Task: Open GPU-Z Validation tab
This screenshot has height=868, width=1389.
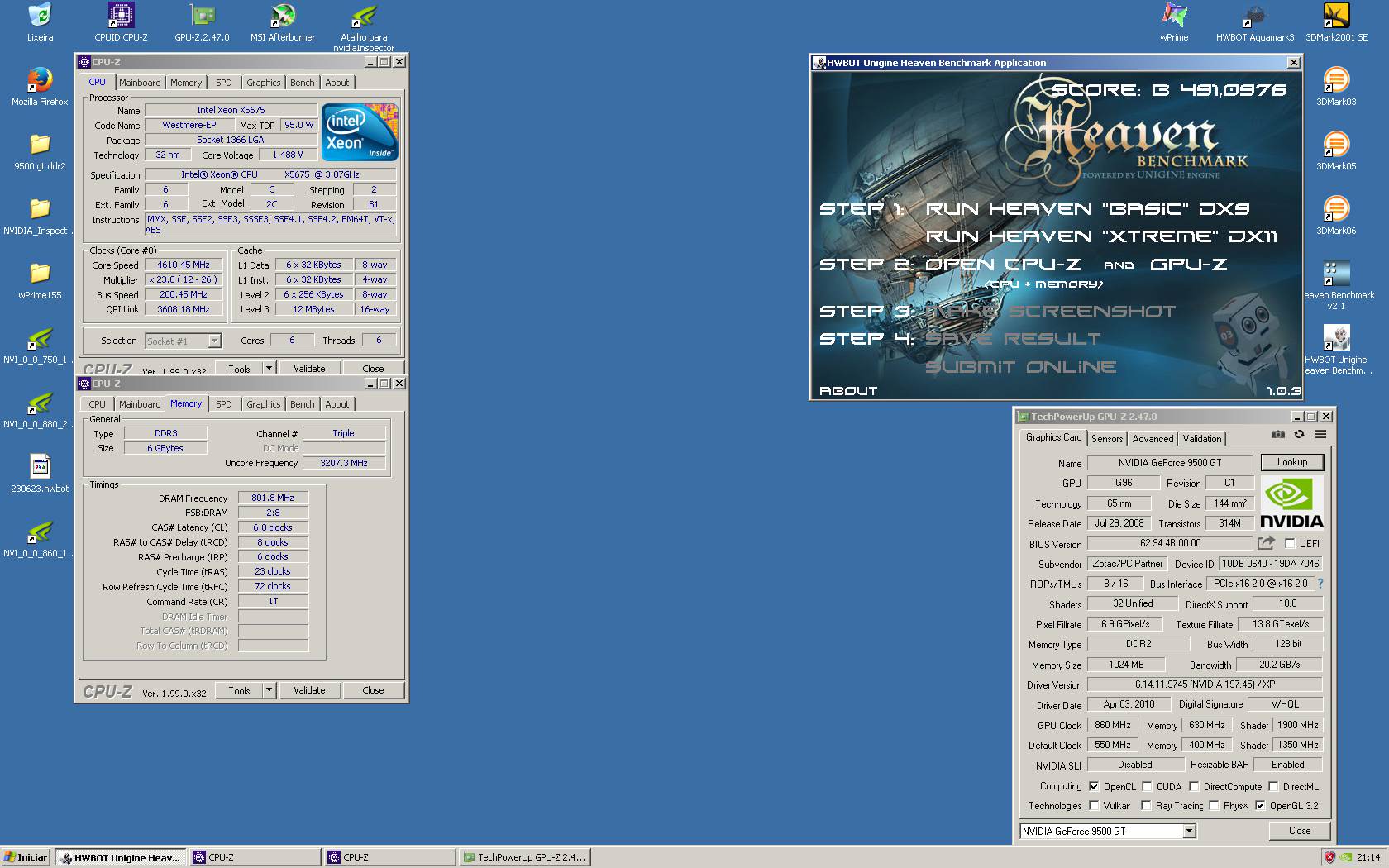Action: tap(1201, 439)
